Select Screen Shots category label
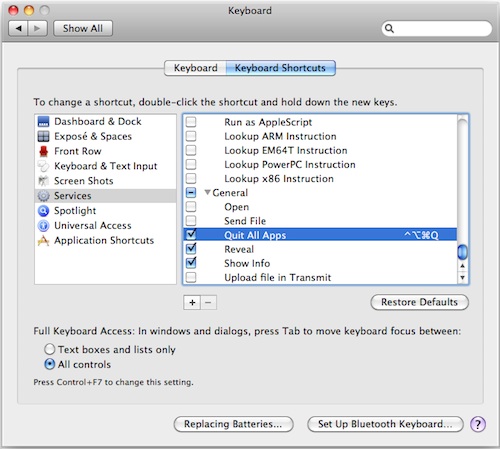 [x=84, y=181]
